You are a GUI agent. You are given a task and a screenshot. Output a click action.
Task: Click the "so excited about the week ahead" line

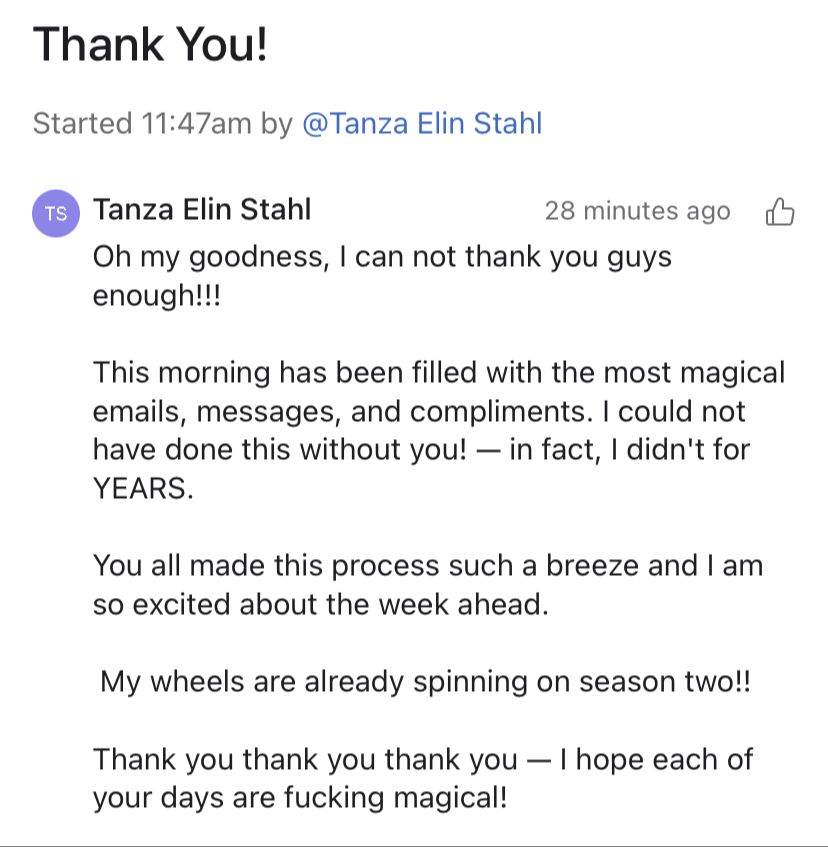click(x=320, y=605)
